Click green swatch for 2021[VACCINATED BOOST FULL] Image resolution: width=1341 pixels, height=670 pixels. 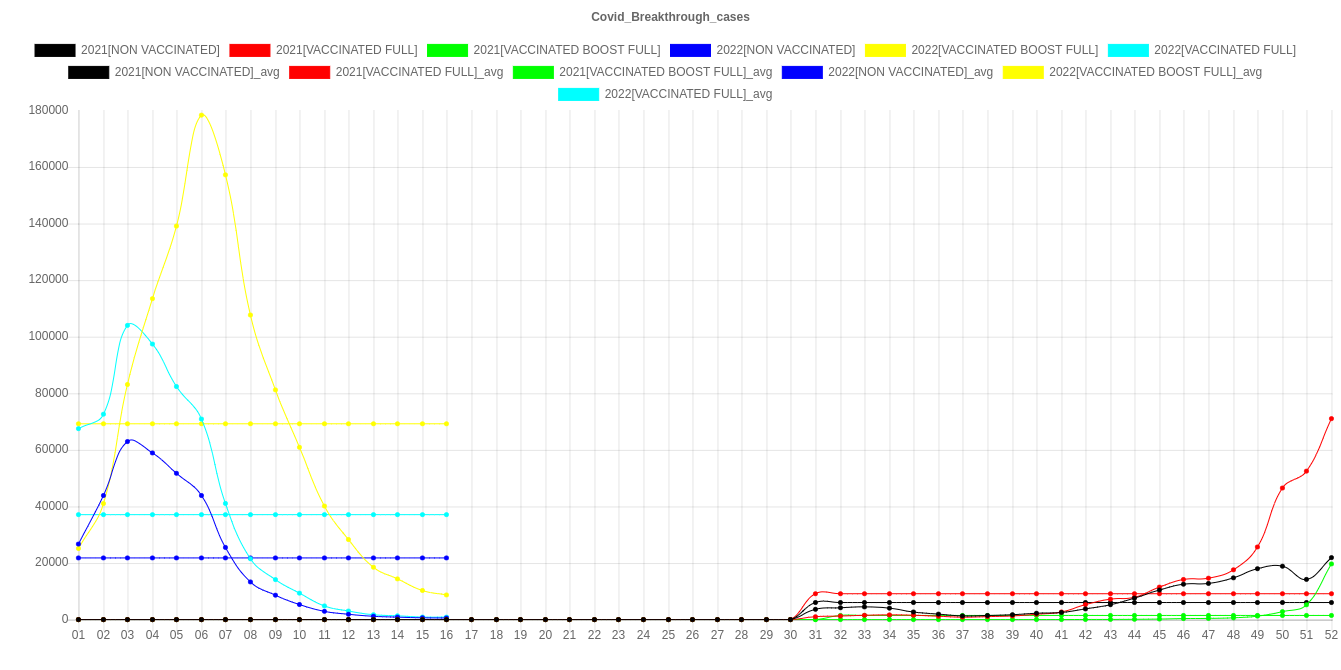pyautogui.click(x=447, y=50)
